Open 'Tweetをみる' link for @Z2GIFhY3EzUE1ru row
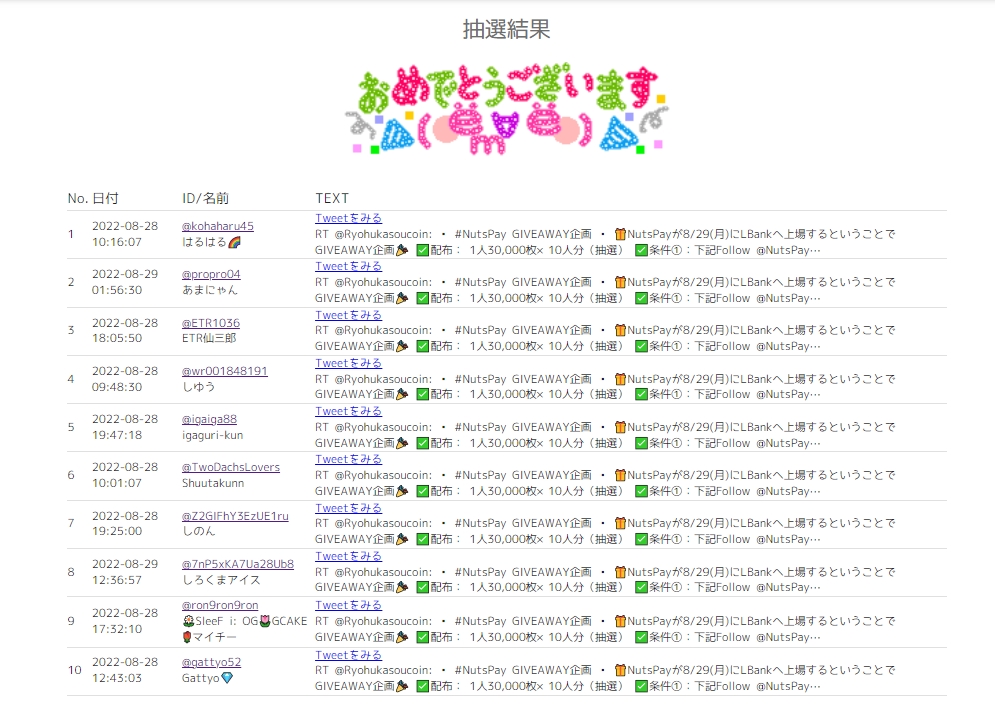The image size is (995, 720). 348,508
